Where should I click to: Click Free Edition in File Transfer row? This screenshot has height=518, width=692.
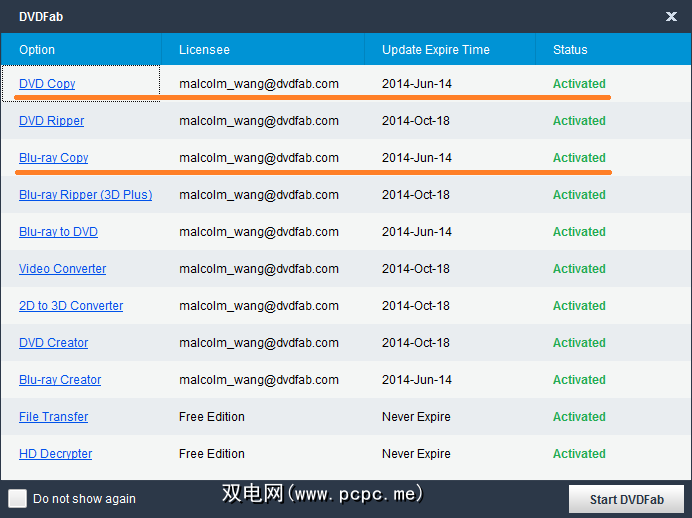coord(211,417)
